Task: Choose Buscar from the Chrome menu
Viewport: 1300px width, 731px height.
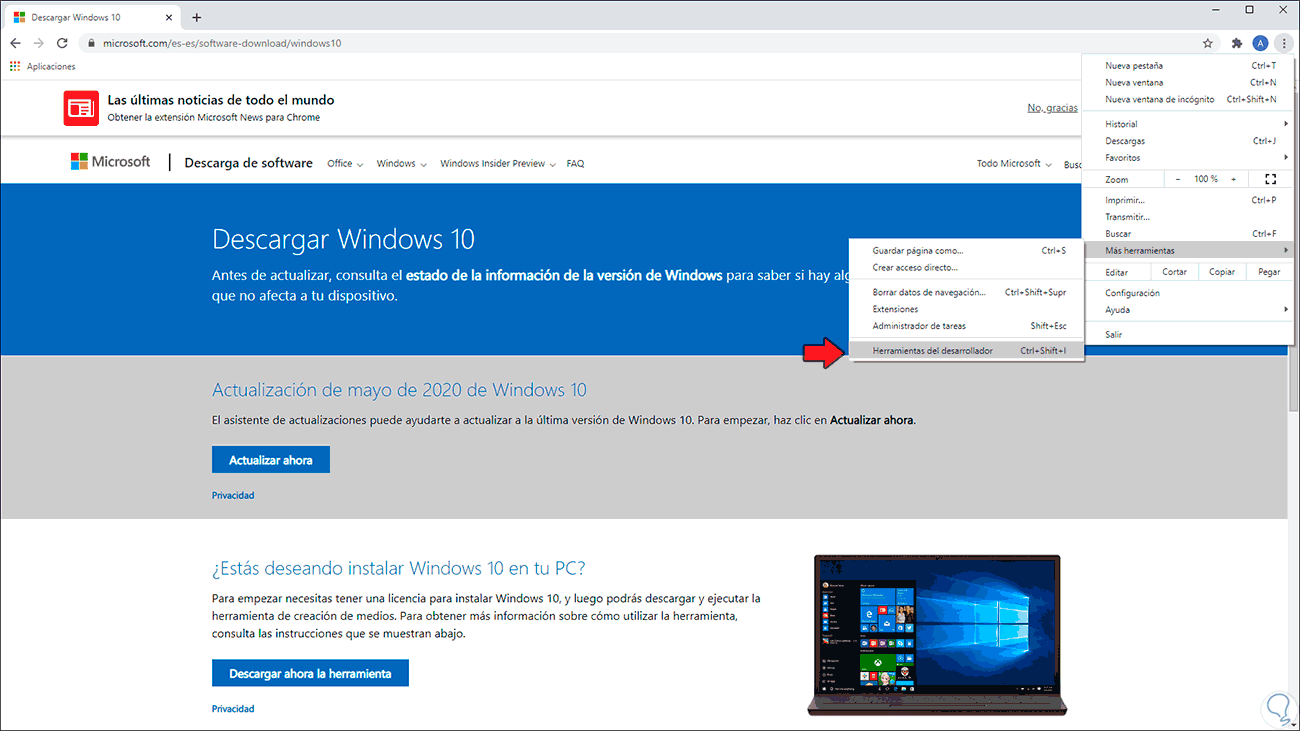Action: [x=1188, y=234]
